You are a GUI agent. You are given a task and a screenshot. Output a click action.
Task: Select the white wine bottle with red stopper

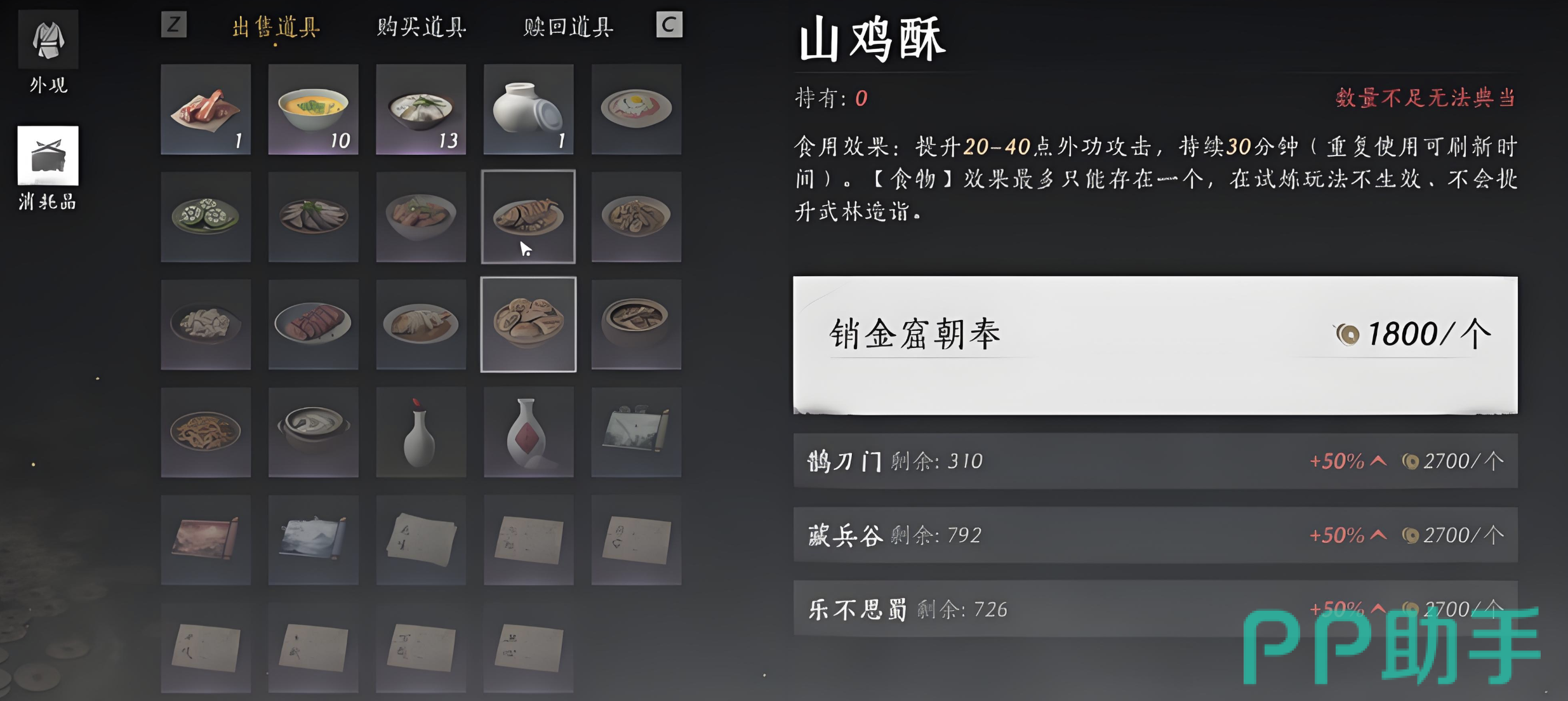(x=421, y=432)
